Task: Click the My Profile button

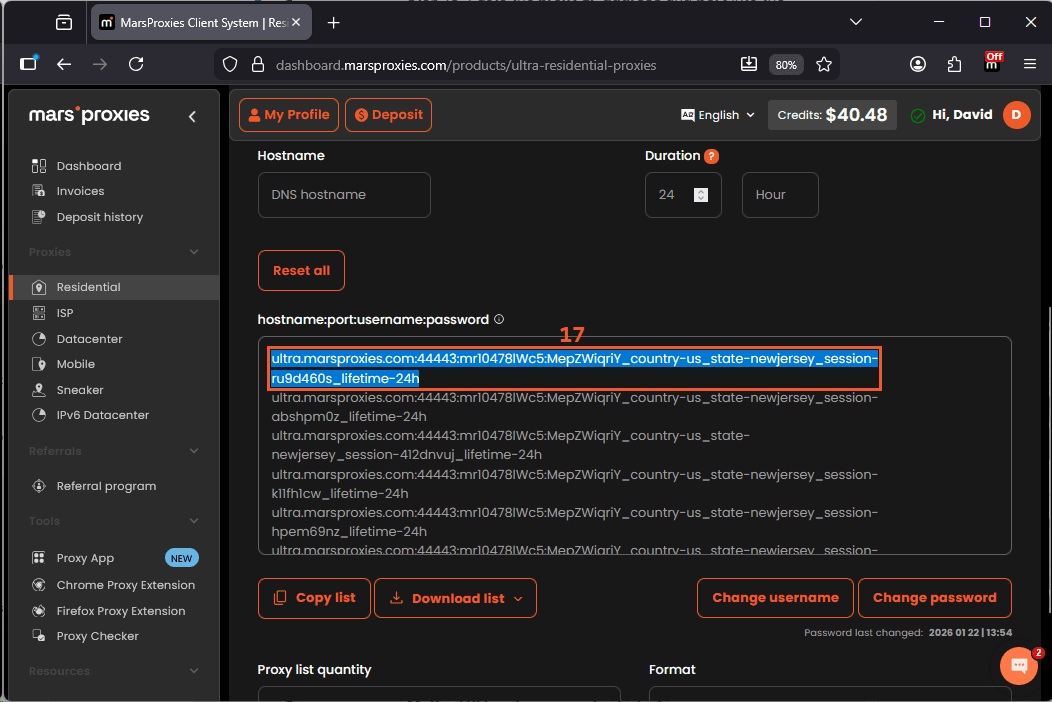Action: [288, 115]
